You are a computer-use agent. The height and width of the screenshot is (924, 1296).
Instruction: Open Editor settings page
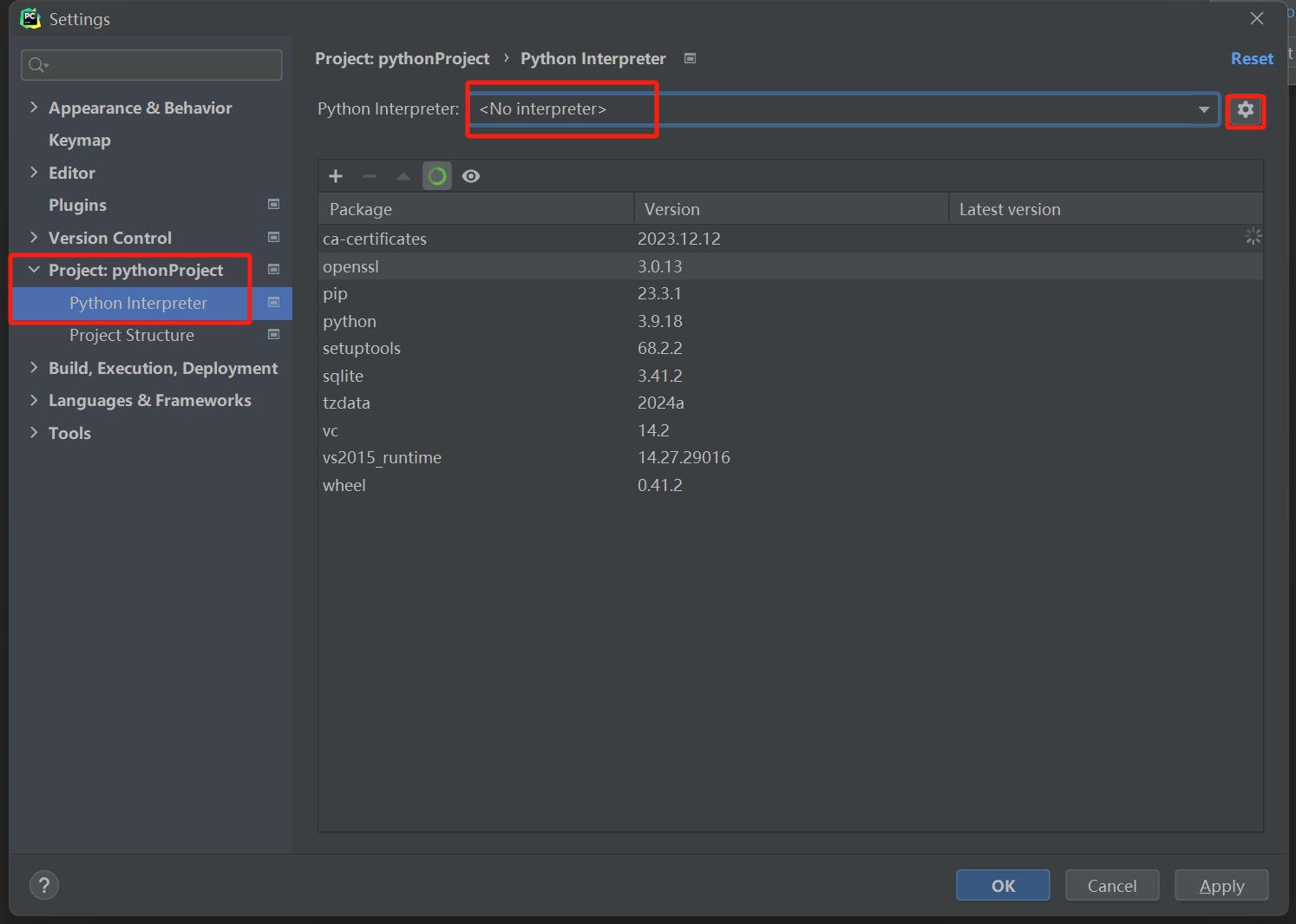coord(72,173)
